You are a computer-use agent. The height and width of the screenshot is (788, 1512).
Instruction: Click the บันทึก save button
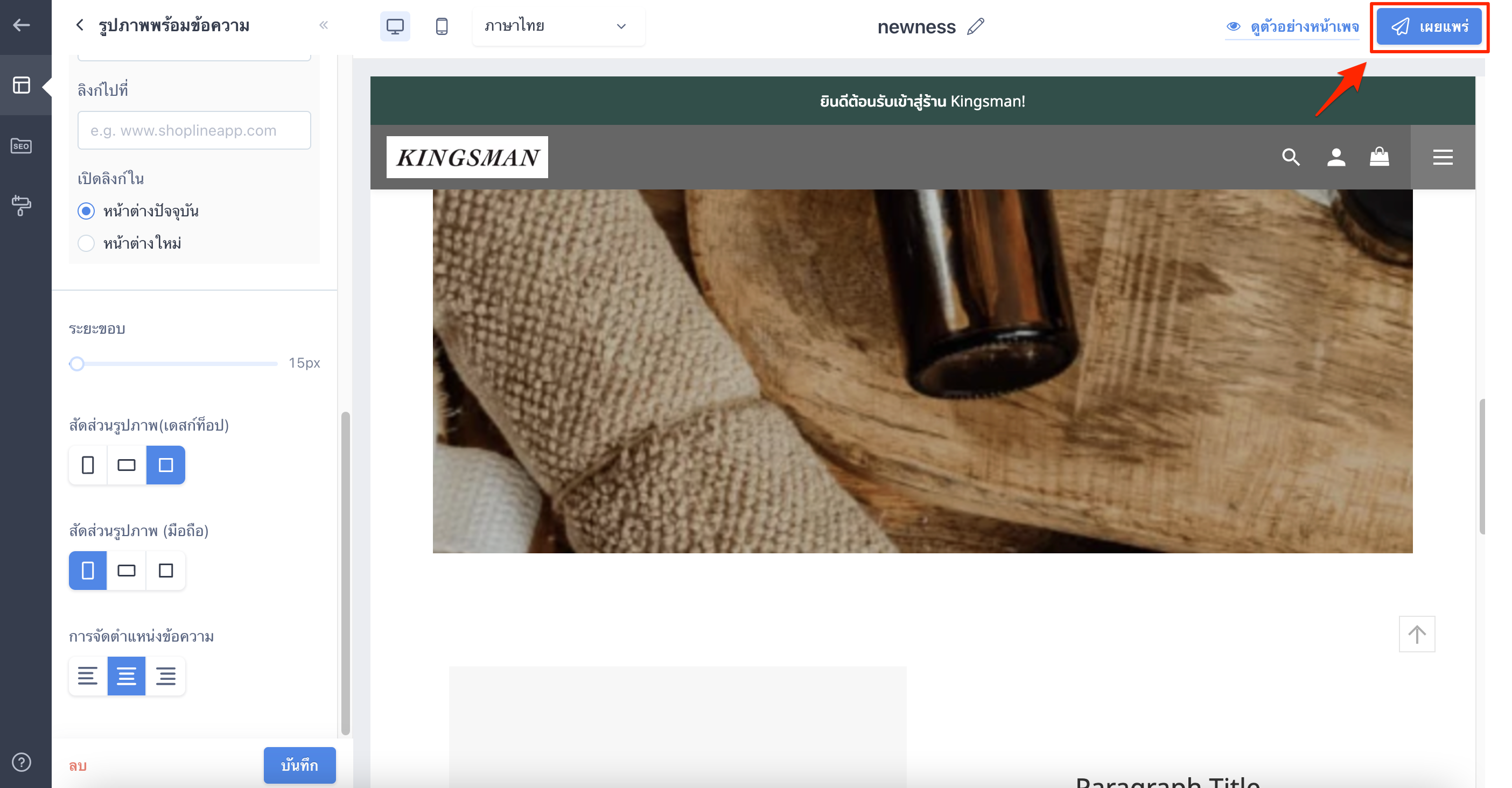(x=300, y=765)
